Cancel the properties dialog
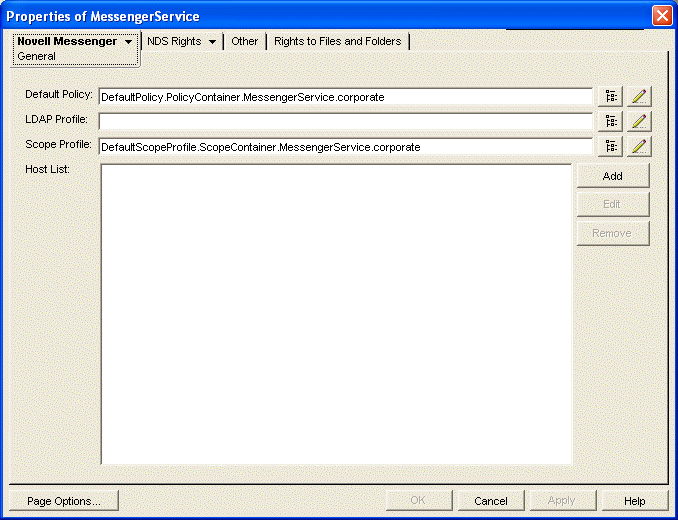Viewport: 678px width, 520px height. (x=491, y=501)
